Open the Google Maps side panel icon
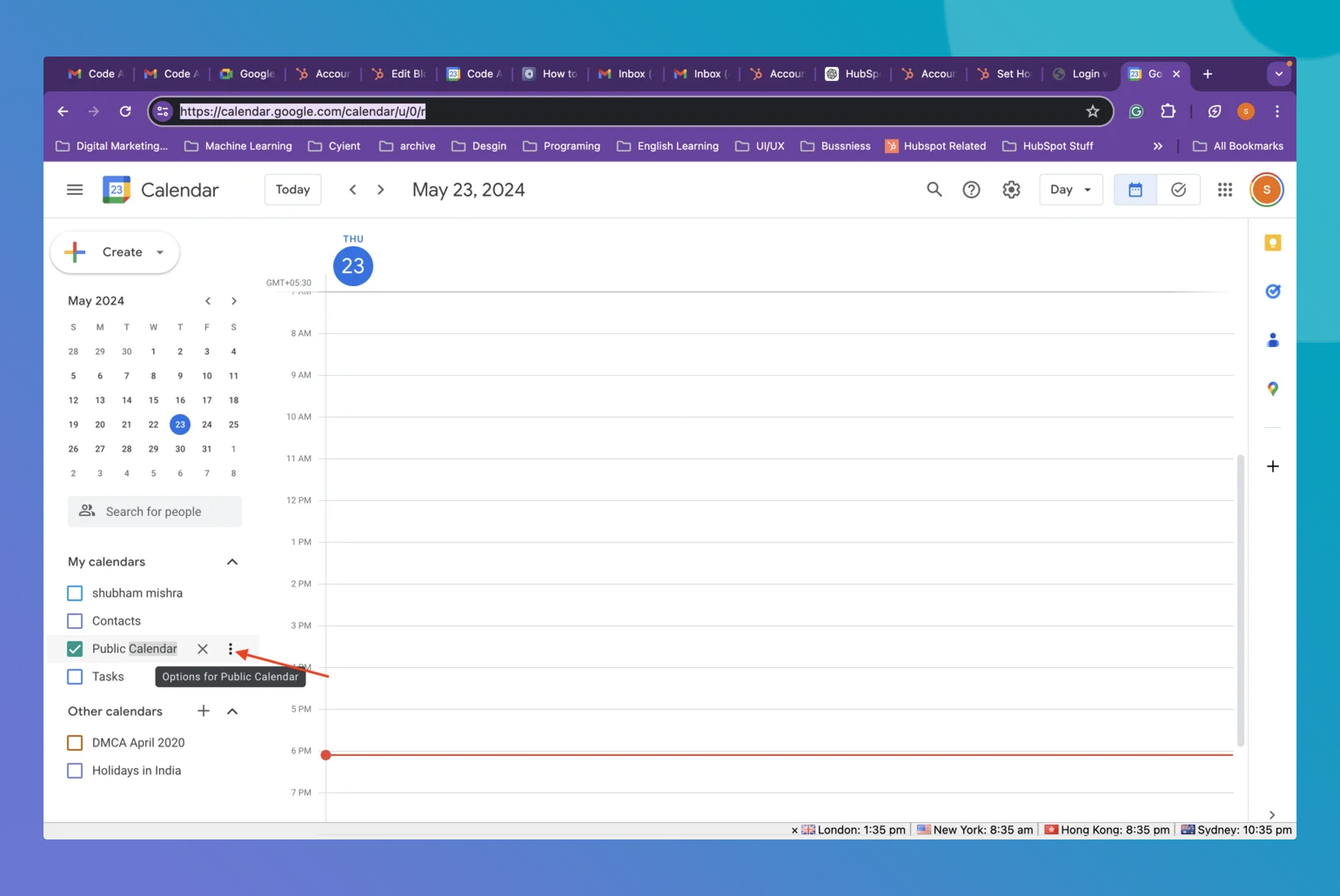Viewport: 1340px width, 896px height. coord(1272,389)
